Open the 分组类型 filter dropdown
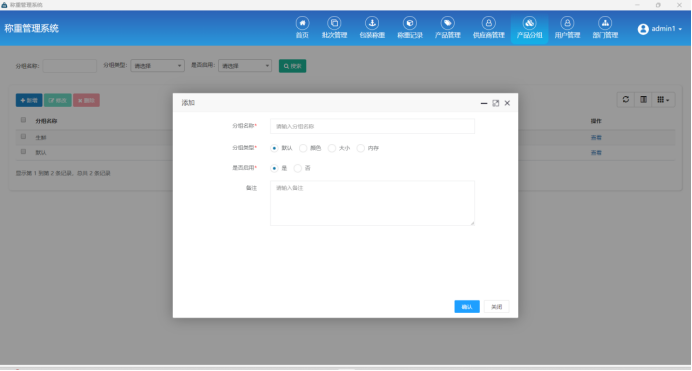Screen dimensions: 692x371 158,66
